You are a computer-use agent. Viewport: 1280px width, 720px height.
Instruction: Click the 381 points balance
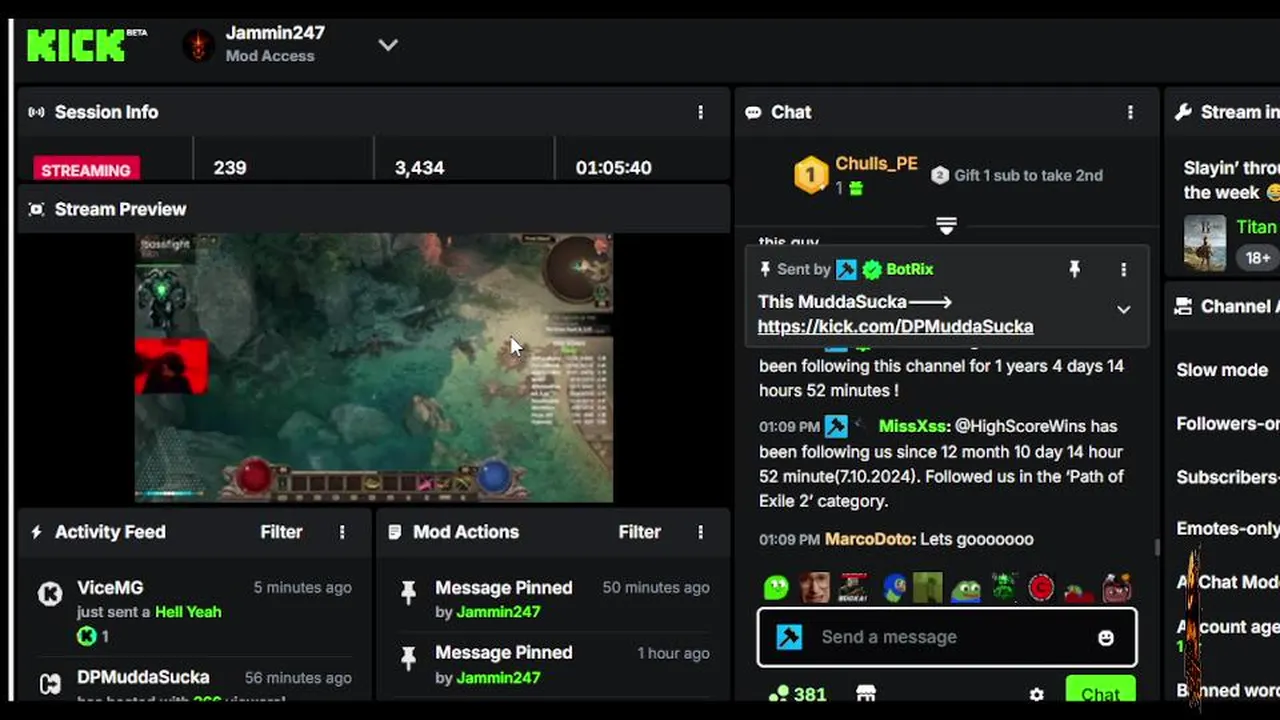click(796, 694)
